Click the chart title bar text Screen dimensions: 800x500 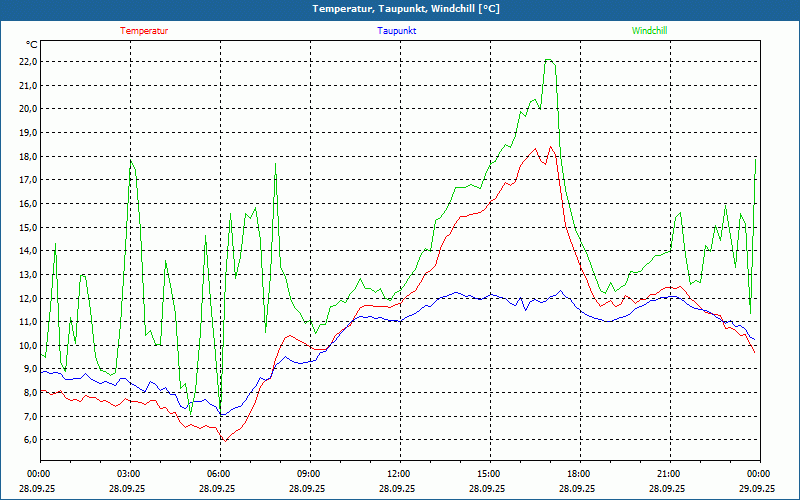[399, 9]
